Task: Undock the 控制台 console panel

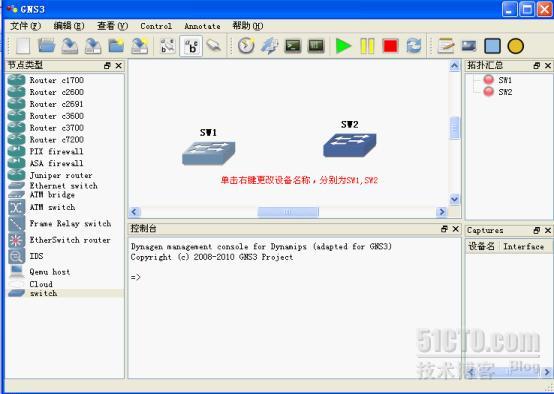Action: pyautogui.click(x=444, y=229)
